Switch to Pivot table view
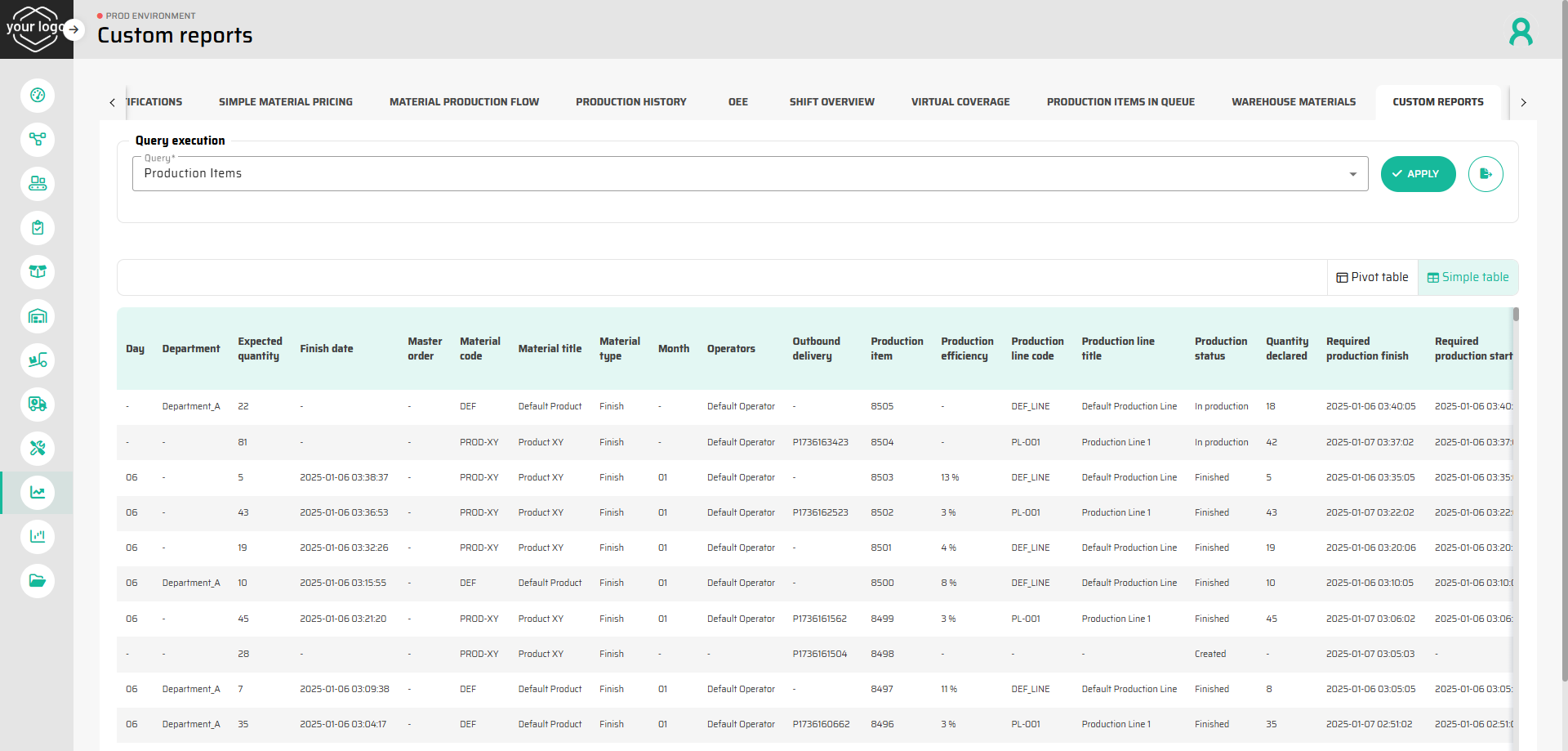Image resolution: width=1568 pixels, height=751 pixels. (x=1372, y=278)
